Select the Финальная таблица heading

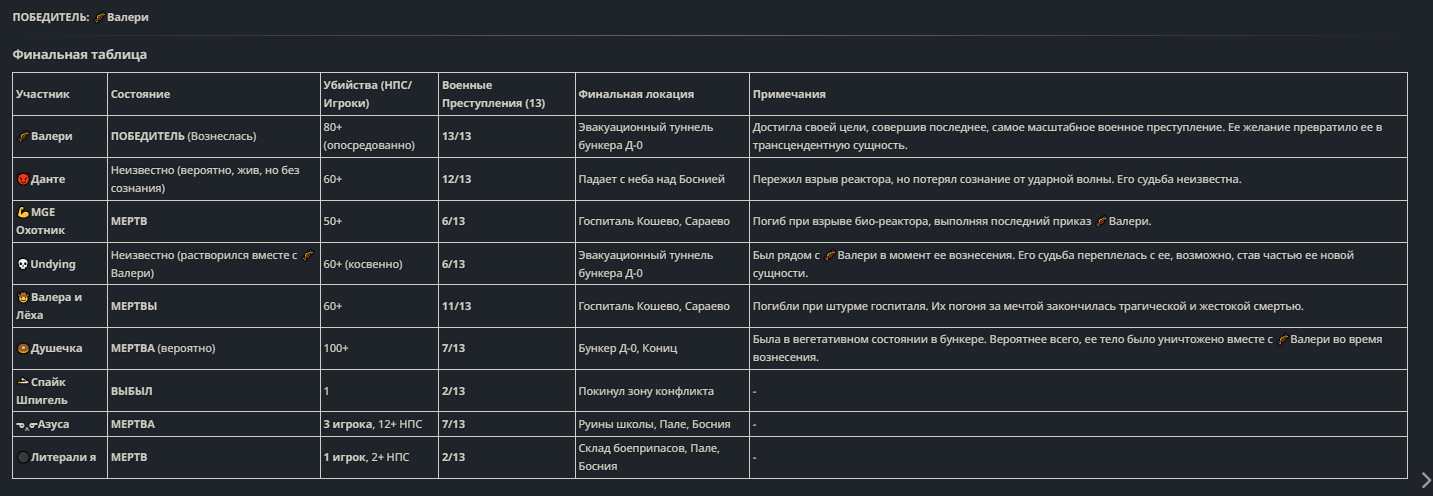[x=79, y=54]
